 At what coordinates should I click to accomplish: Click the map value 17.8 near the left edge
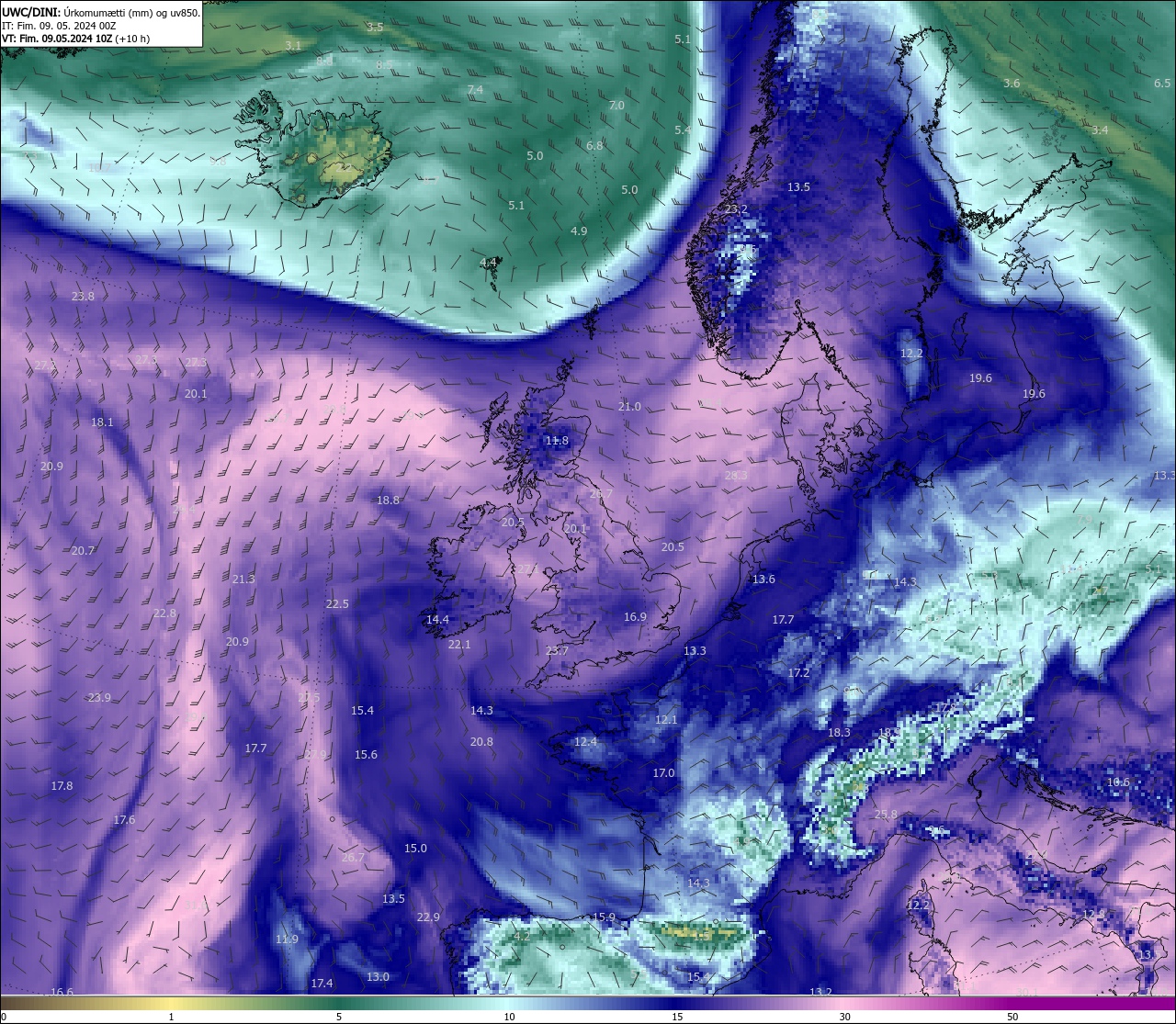62,785
